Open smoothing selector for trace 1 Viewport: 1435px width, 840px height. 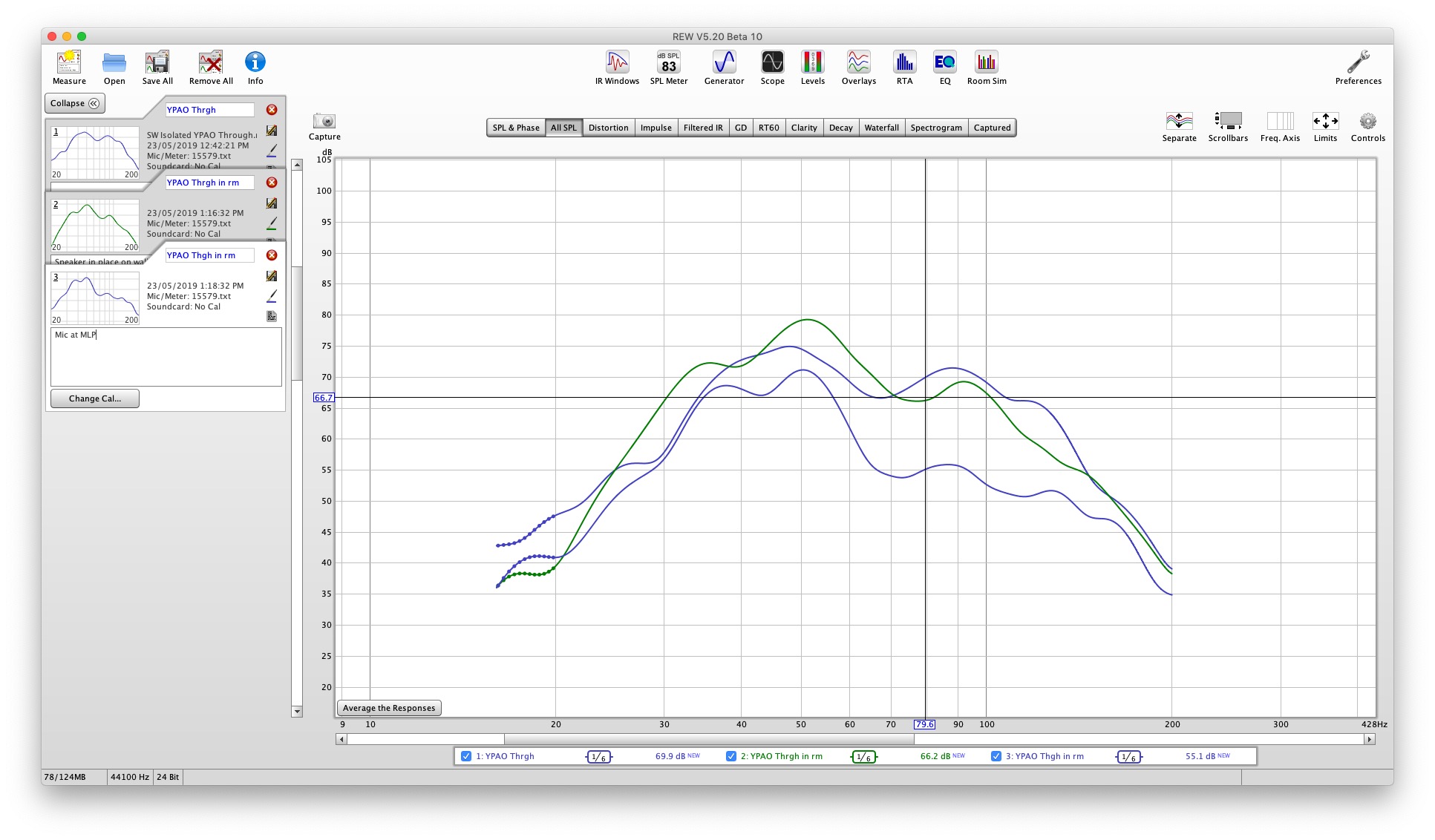pyautogui.click(x=598, y=757)
